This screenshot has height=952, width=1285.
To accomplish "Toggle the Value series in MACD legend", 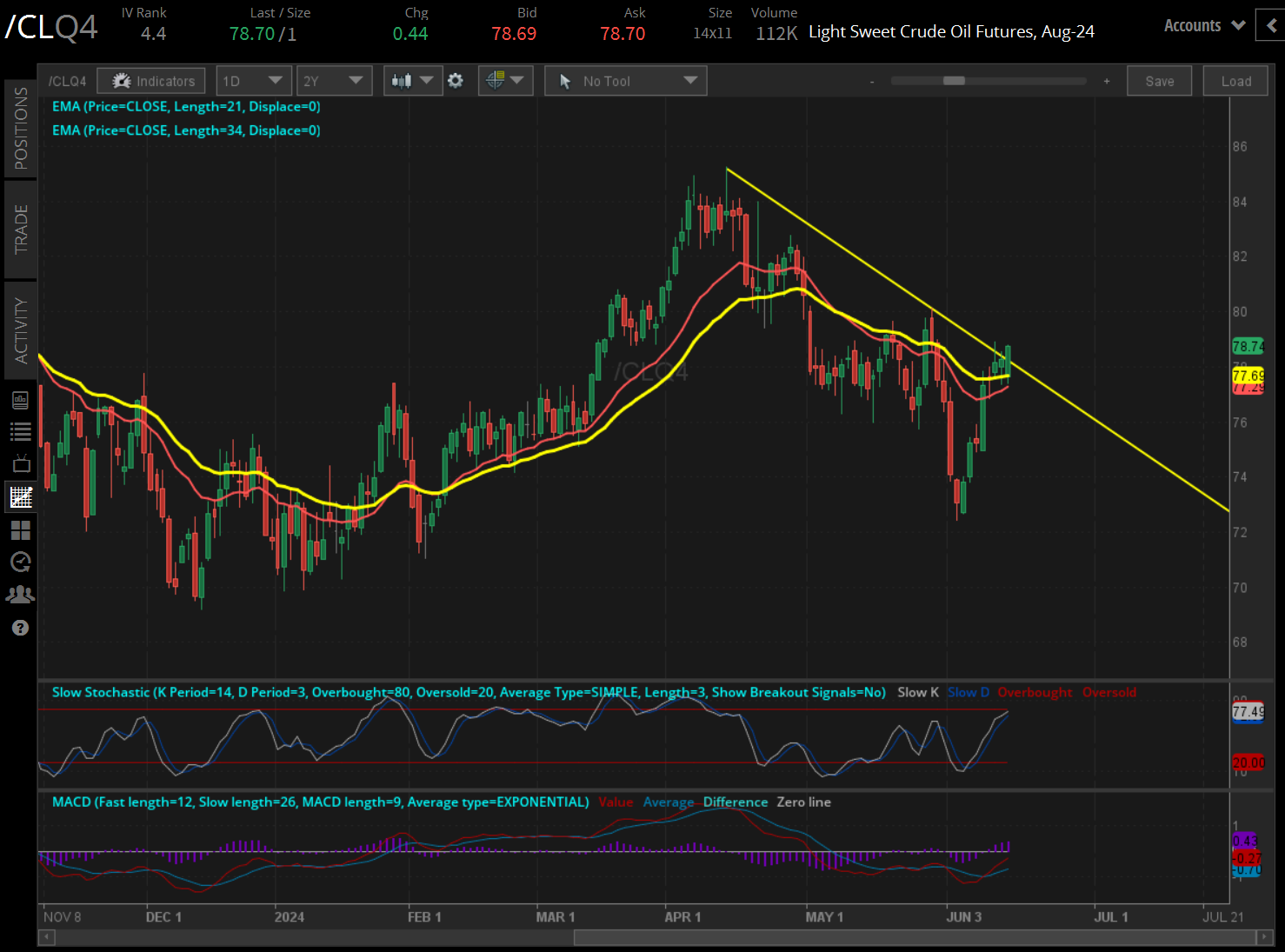I will click(x=616, y=802).
